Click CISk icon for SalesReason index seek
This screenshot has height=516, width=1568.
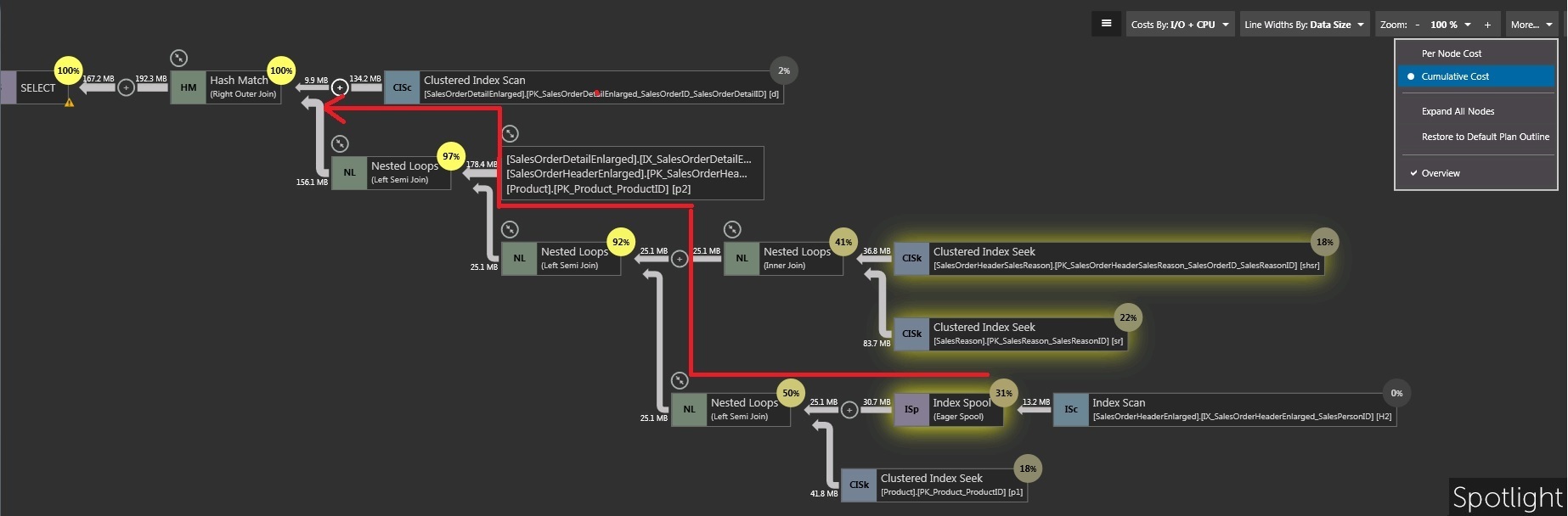pos(911,334)
